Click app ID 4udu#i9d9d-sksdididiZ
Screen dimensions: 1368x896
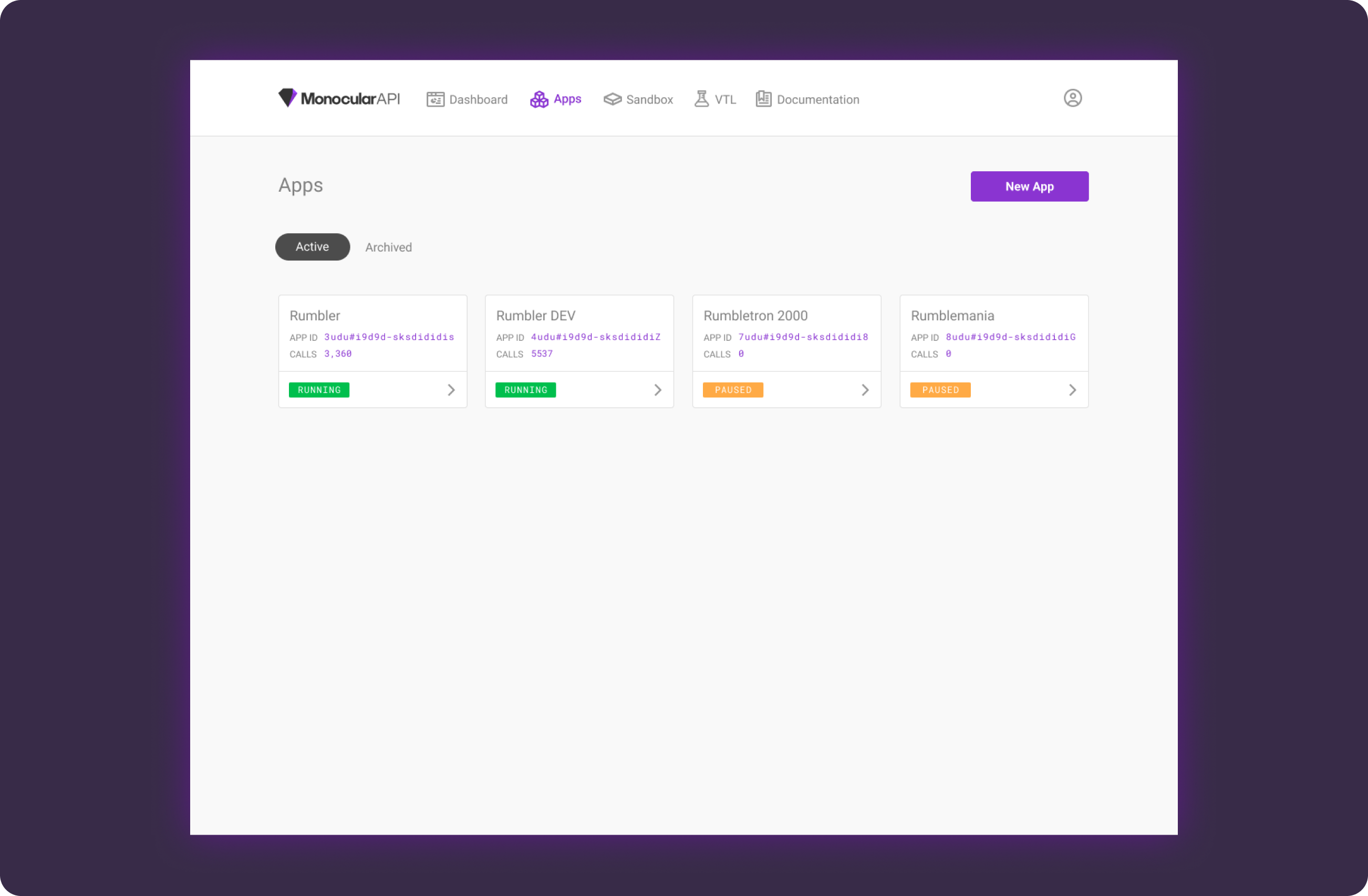pos(596,337)
